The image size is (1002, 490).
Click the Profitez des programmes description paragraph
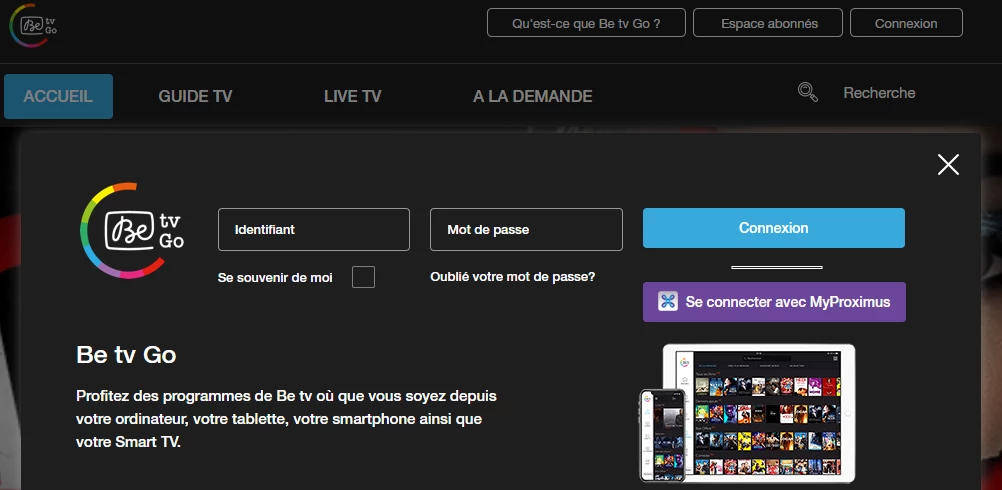[x=286, y=419]
